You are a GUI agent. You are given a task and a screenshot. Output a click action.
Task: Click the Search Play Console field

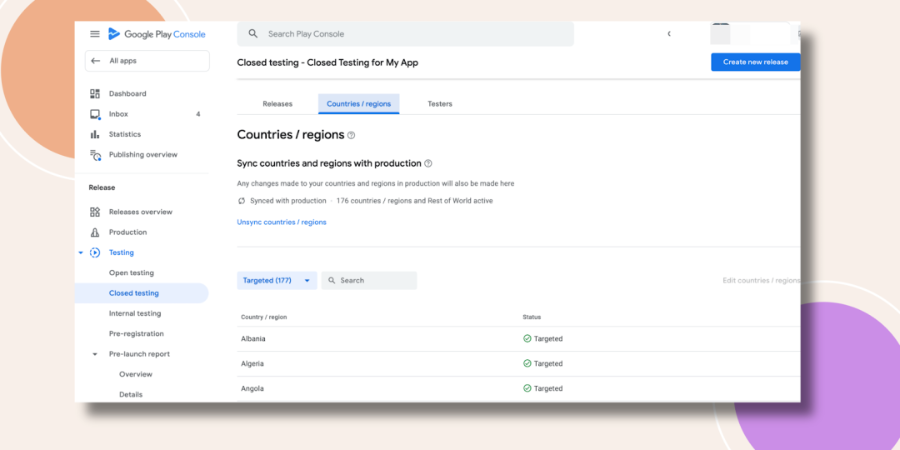(405, 34)
